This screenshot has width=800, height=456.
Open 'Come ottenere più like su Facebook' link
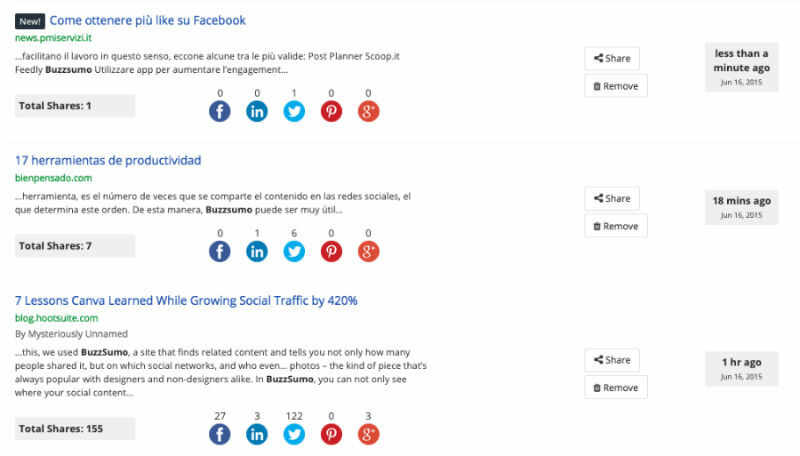147,20
